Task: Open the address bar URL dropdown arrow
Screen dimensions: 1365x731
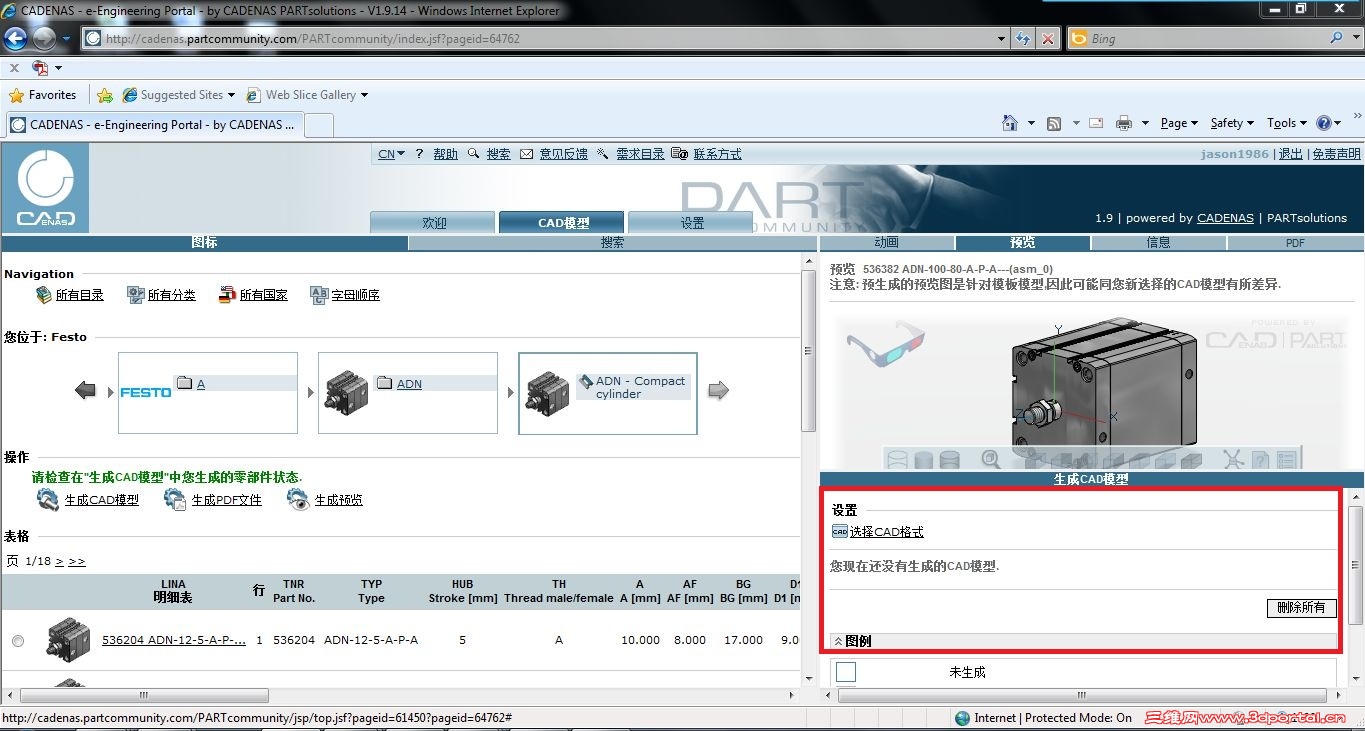Action: [x=1002, y=39]
